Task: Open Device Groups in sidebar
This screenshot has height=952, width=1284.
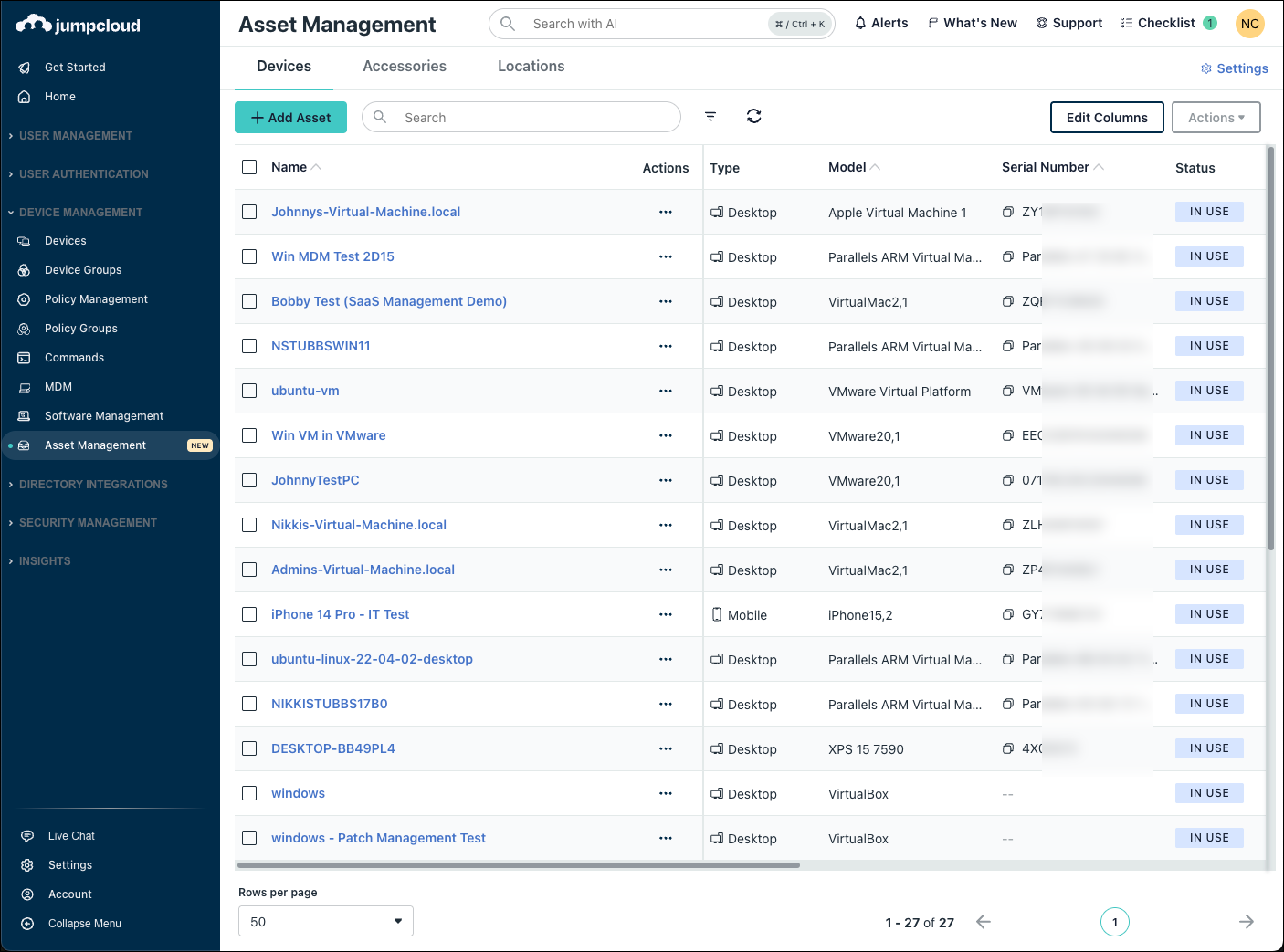Action: click(83, 270)
